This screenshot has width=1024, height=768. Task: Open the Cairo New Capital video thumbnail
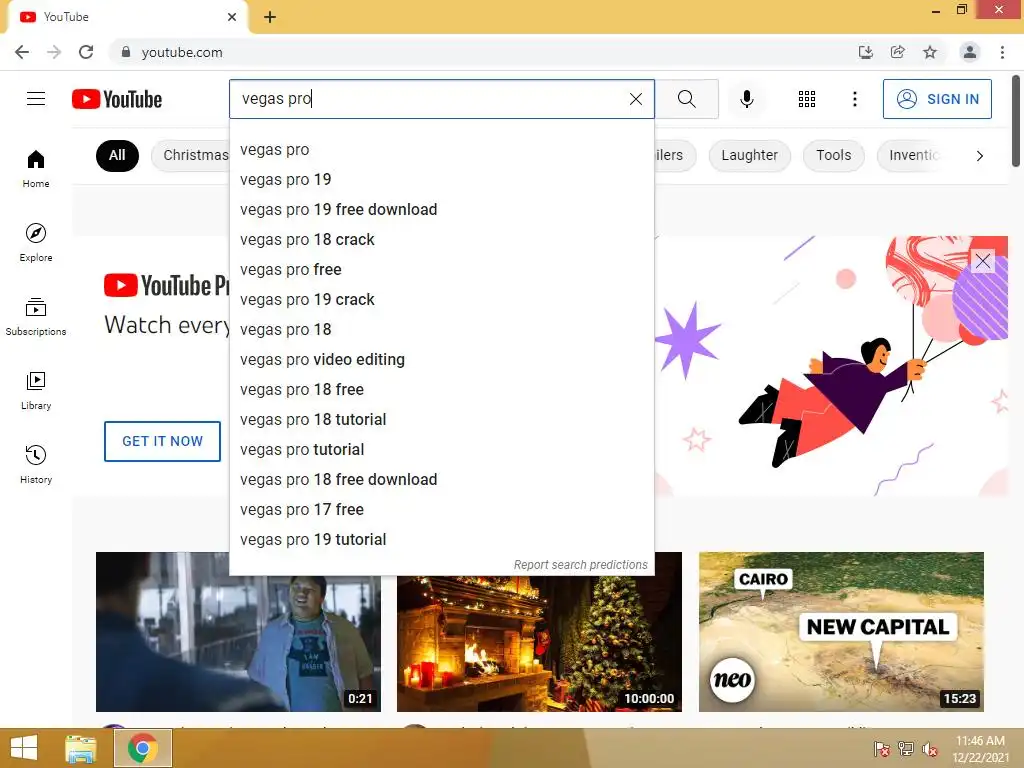[841, 632]
